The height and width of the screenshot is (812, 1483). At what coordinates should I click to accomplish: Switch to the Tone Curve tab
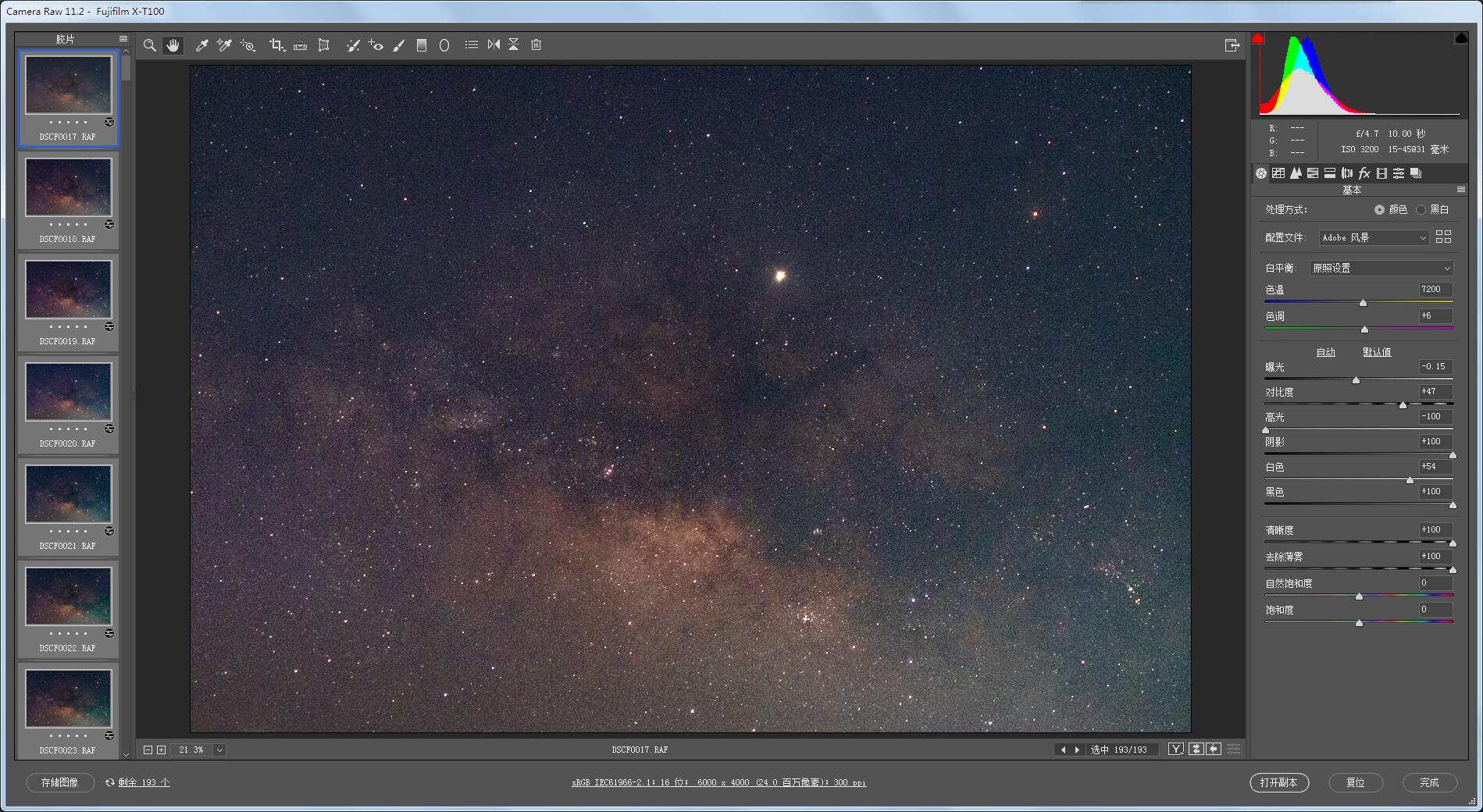click(x=1278, y=173)
